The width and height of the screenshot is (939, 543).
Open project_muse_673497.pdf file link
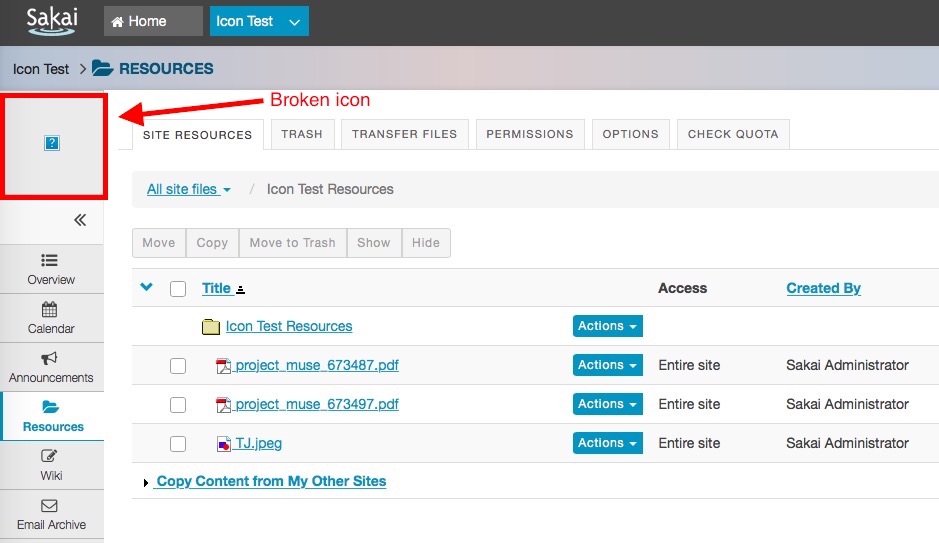(x=317, y=404)
